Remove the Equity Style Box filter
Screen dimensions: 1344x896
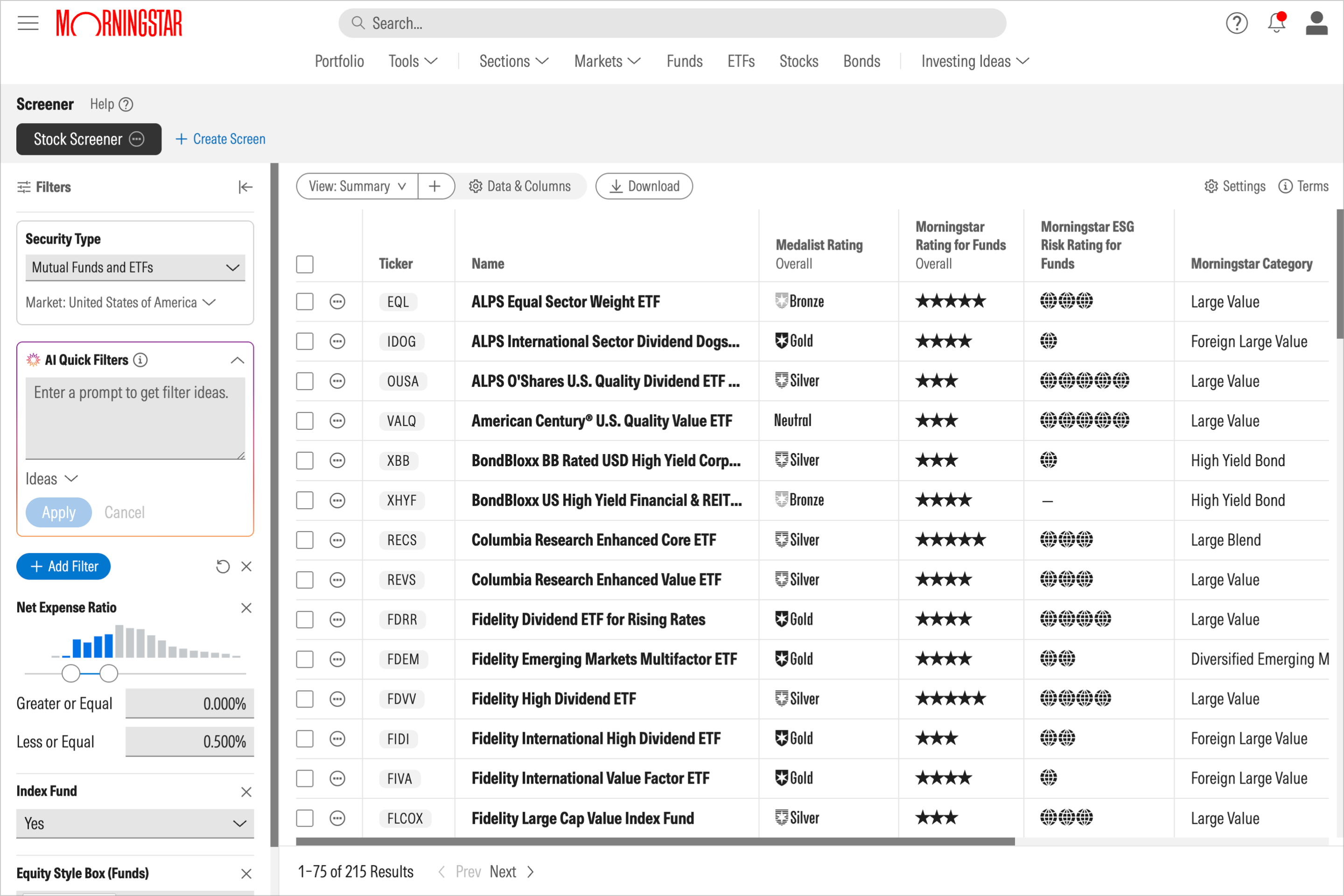tap(246, 874)
